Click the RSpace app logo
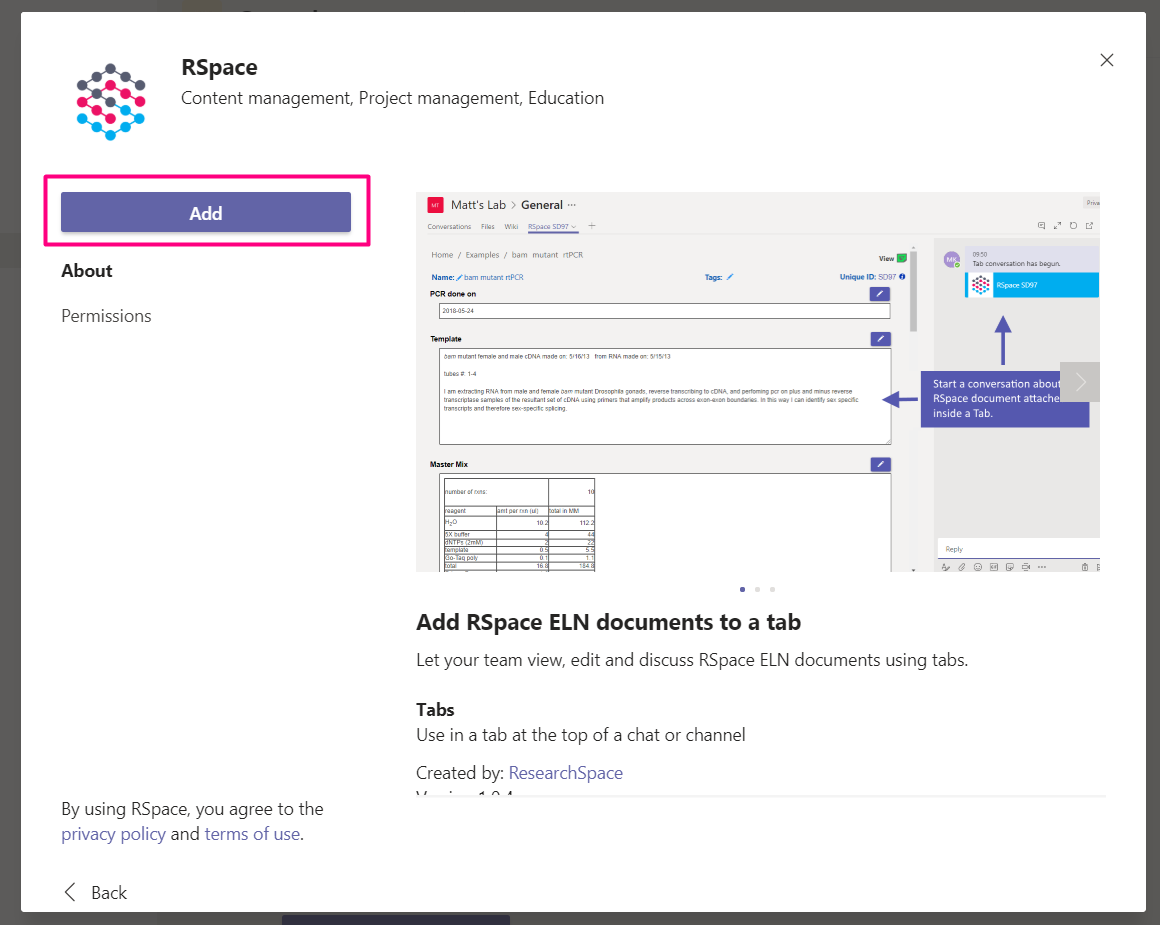Image resolution: width=1160 pixels, height=925 pixels. (111, 101)
